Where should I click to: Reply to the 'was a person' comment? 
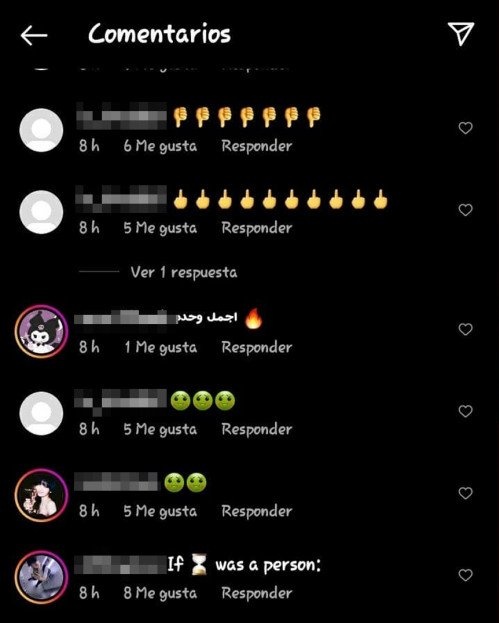pos(257,593)
